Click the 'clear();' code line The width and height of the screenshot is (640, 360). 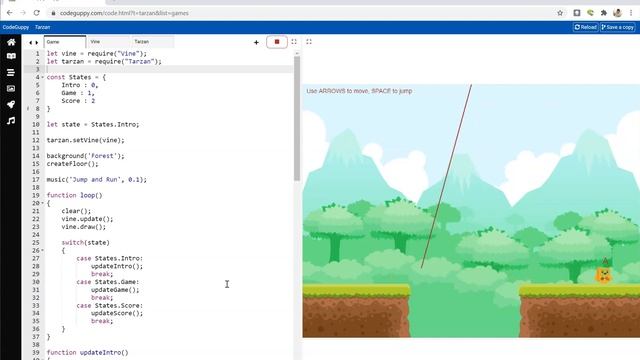click(x=76, y=211)
